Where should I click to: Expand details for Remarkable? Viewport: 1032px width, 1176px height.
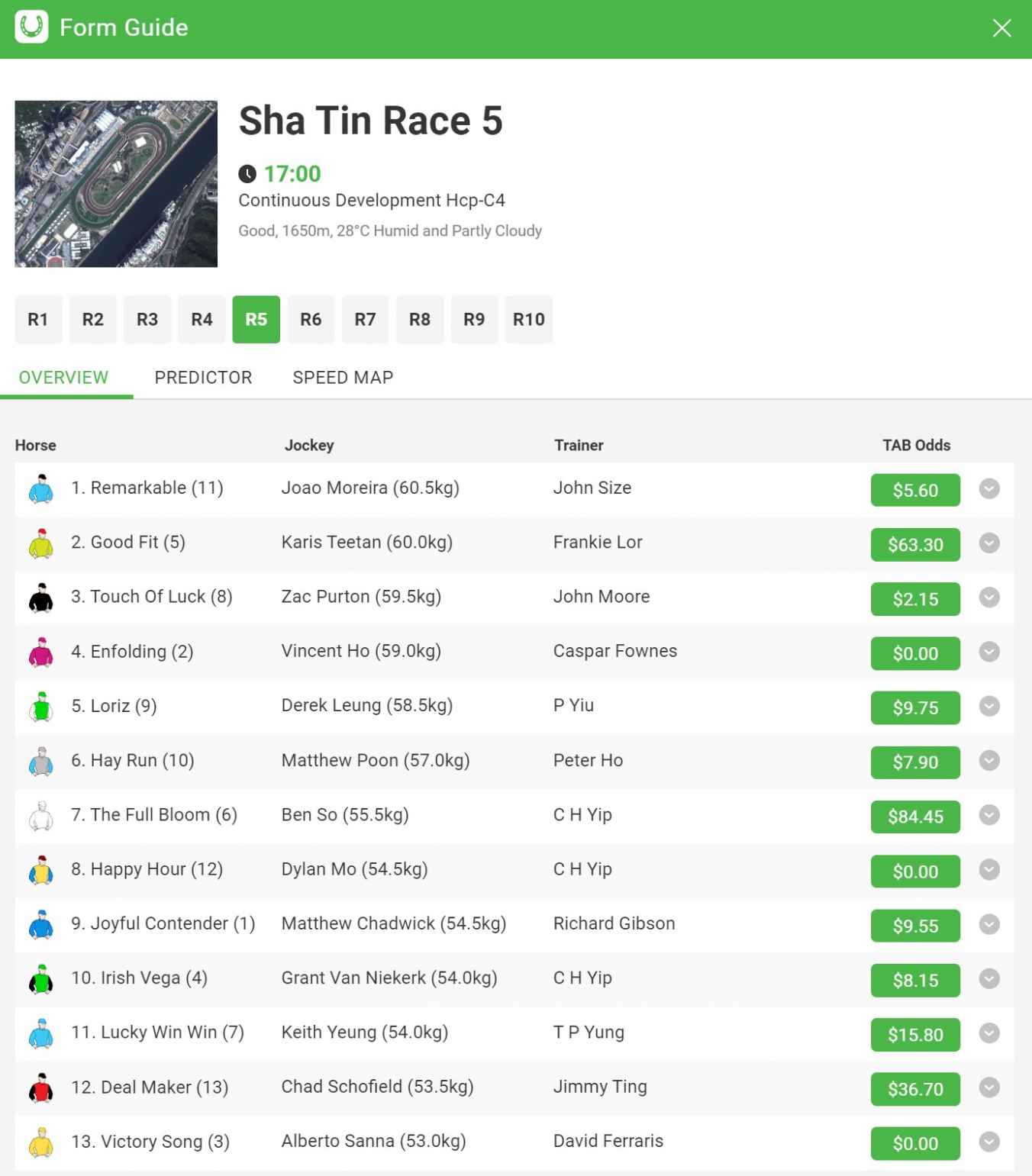pos(989,488)
